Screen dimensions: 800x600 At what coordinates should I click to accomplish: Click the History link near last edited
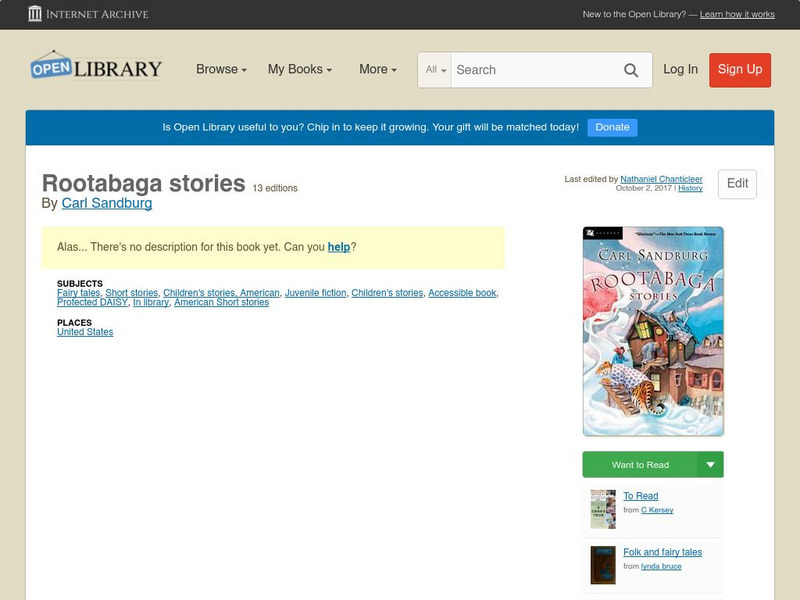coord(690,188)
